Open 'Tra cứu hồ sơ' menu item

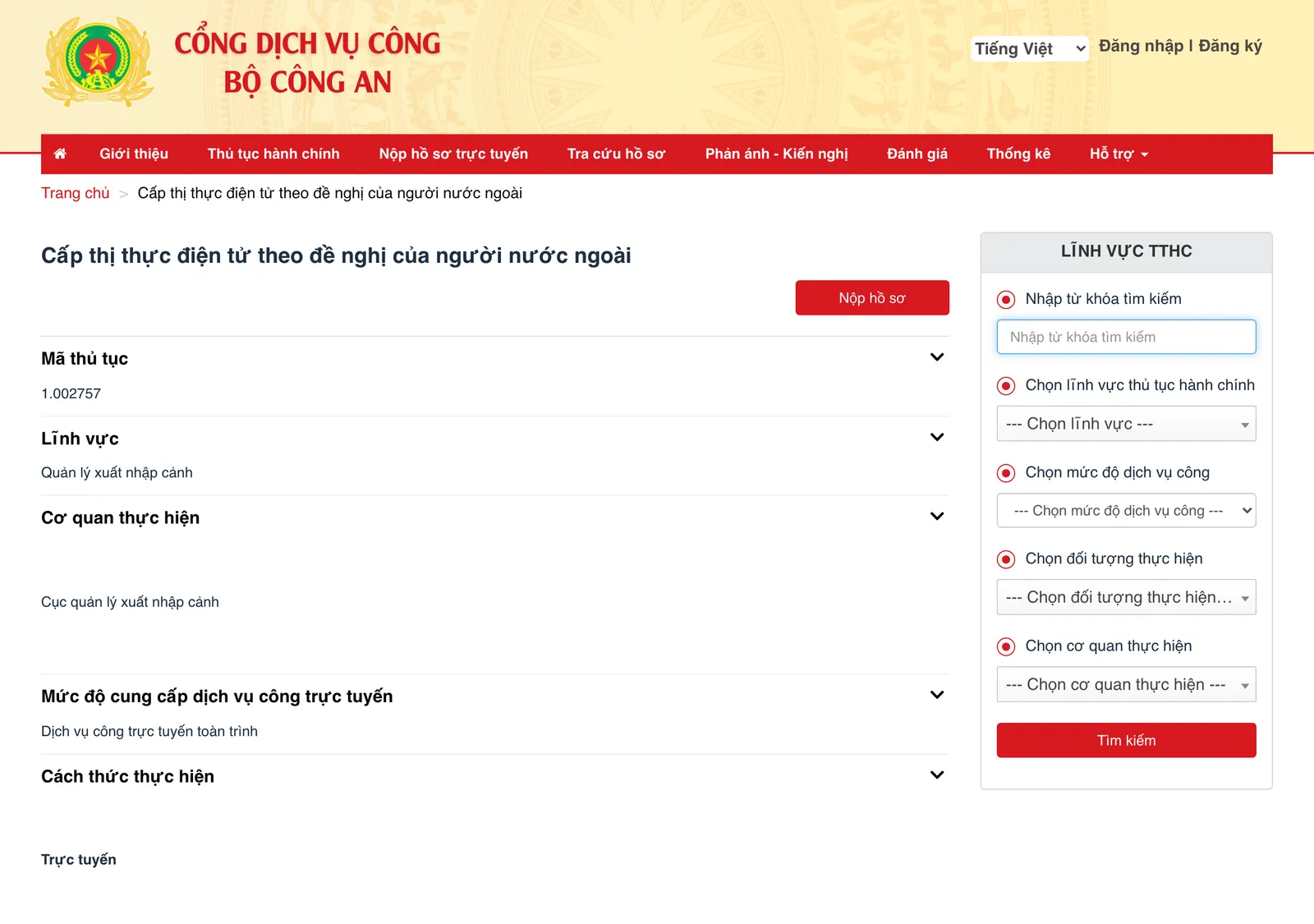click(x=616, y=154)
